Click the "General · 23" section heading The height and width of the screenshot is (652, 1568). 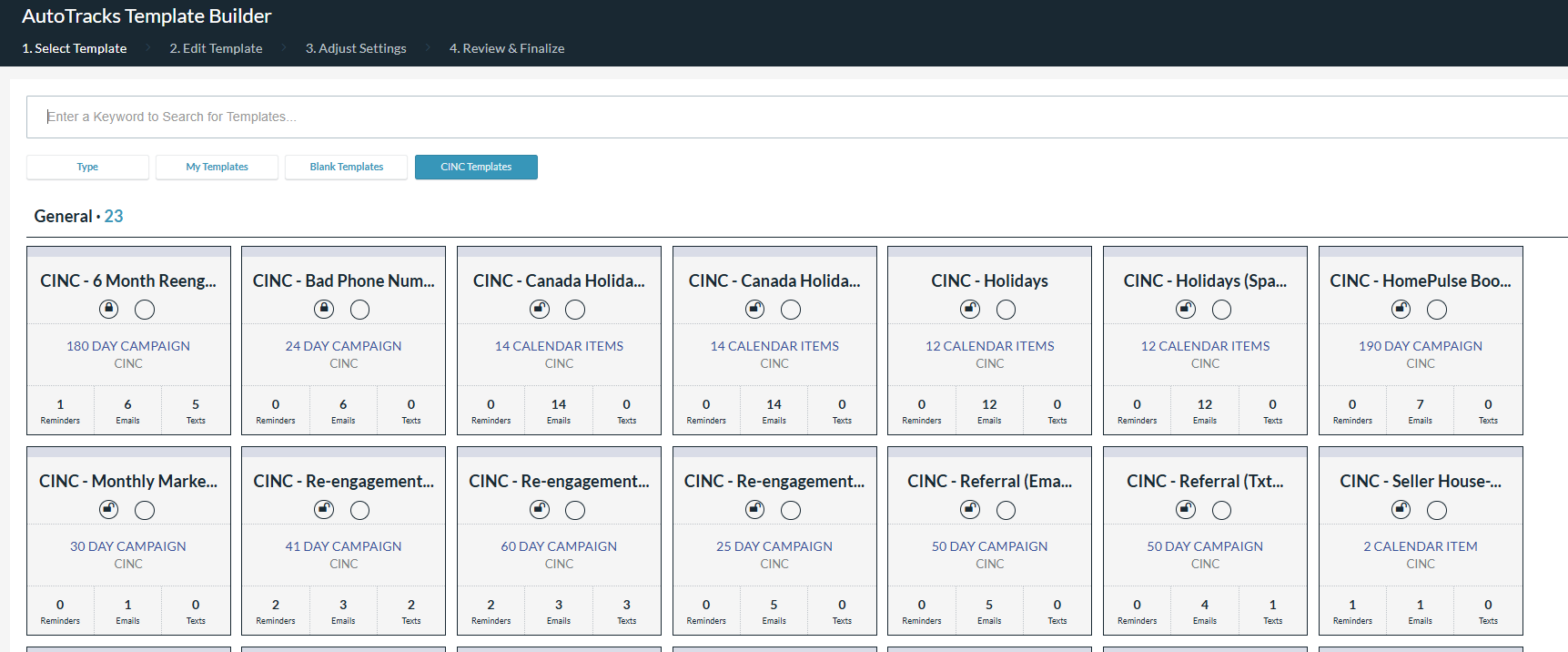pyautogui.click(x=78, y=216)
